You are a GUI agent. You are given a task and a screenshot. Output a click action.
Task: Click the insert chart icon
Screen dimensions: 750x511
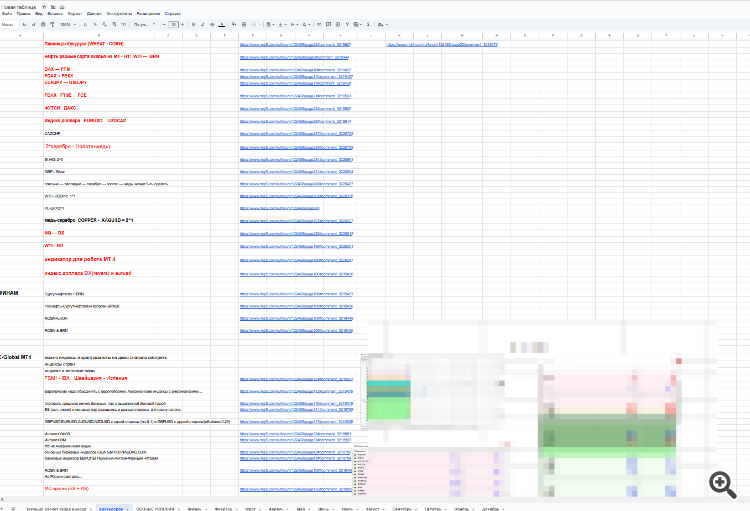[338, 24]
